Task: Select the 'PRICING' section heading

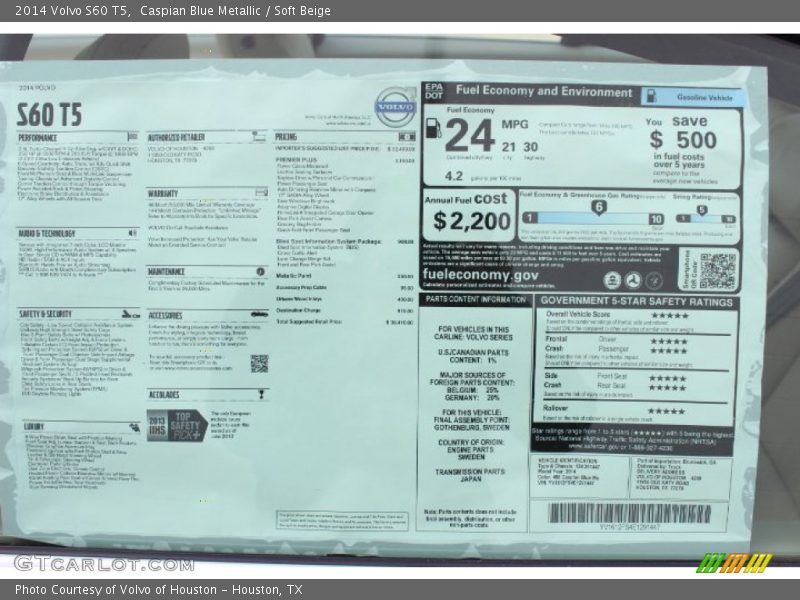Action: pyautogui.click(x=286, y=137)
